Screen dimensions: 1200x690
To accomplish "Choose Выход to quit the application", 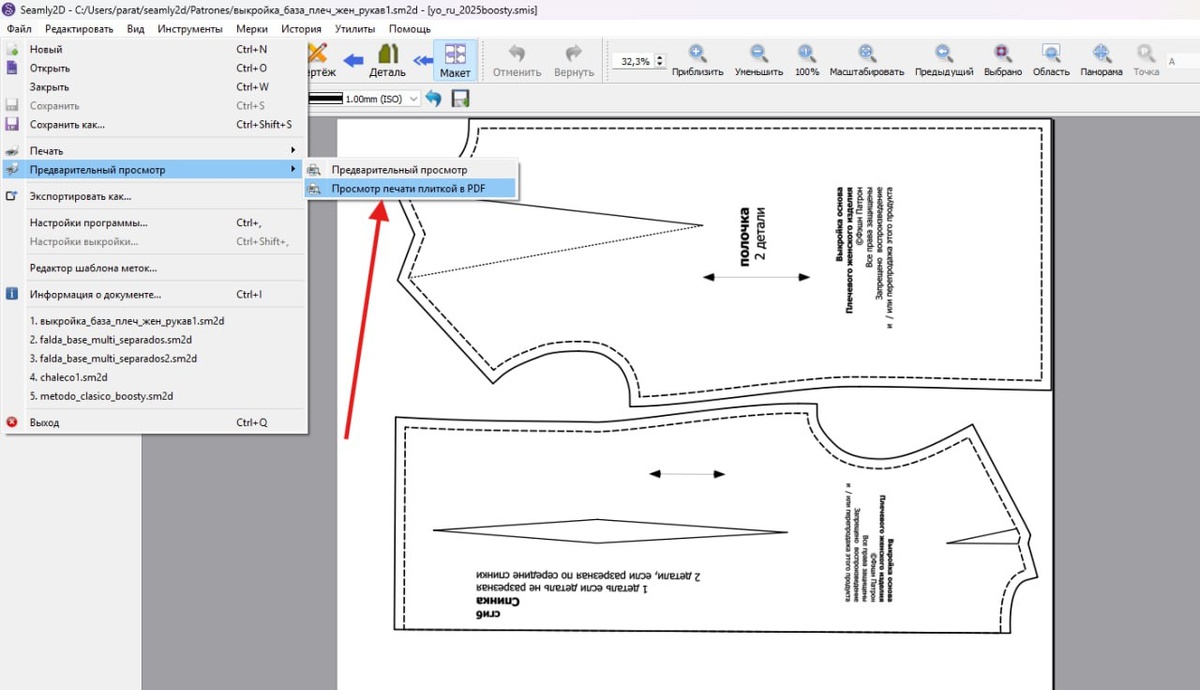I will click(x=154, y=423).
